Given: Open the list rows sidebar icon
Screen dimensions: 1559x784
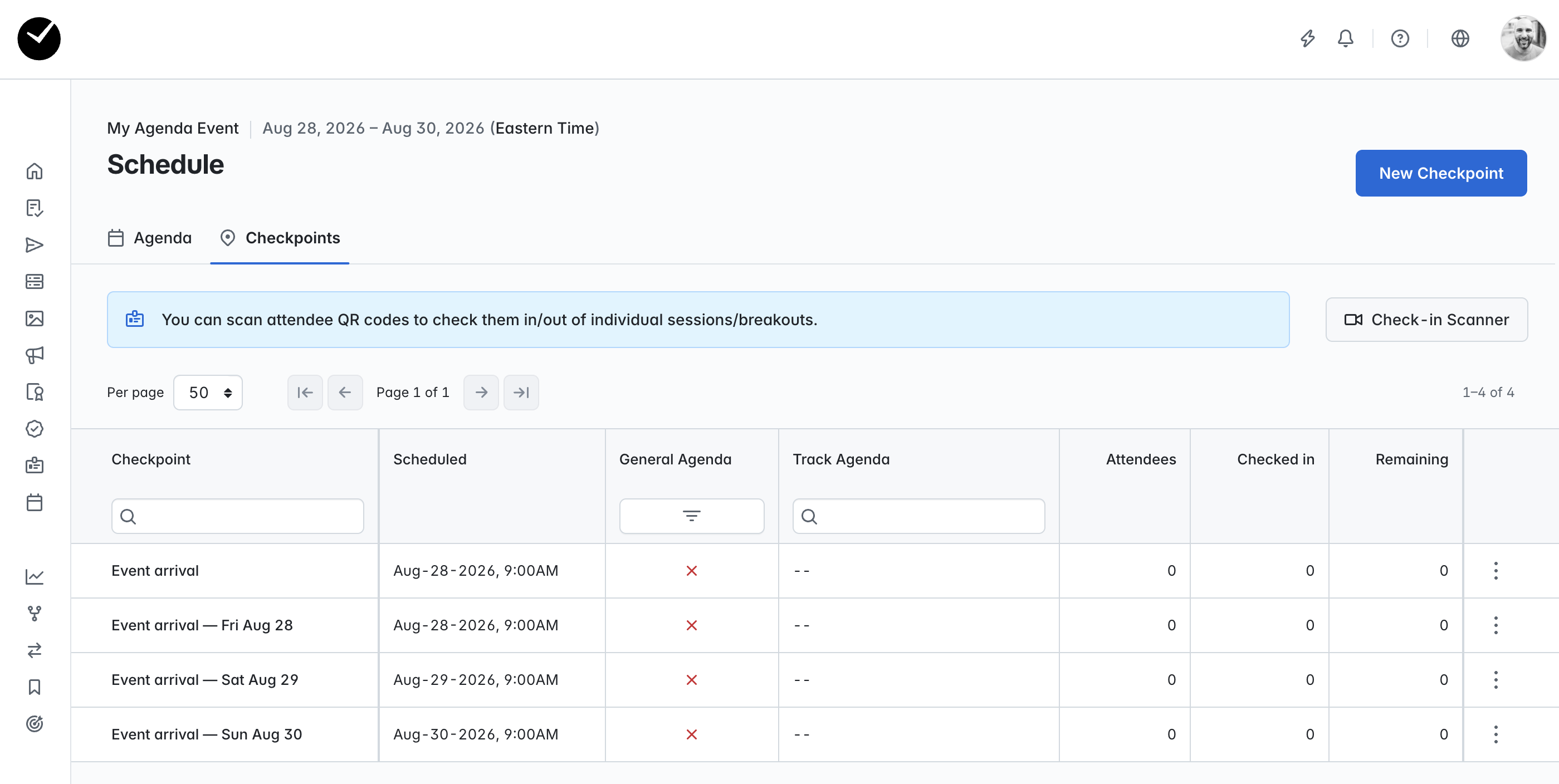Looking at the screenshot, I should click(x=35, y=281).
